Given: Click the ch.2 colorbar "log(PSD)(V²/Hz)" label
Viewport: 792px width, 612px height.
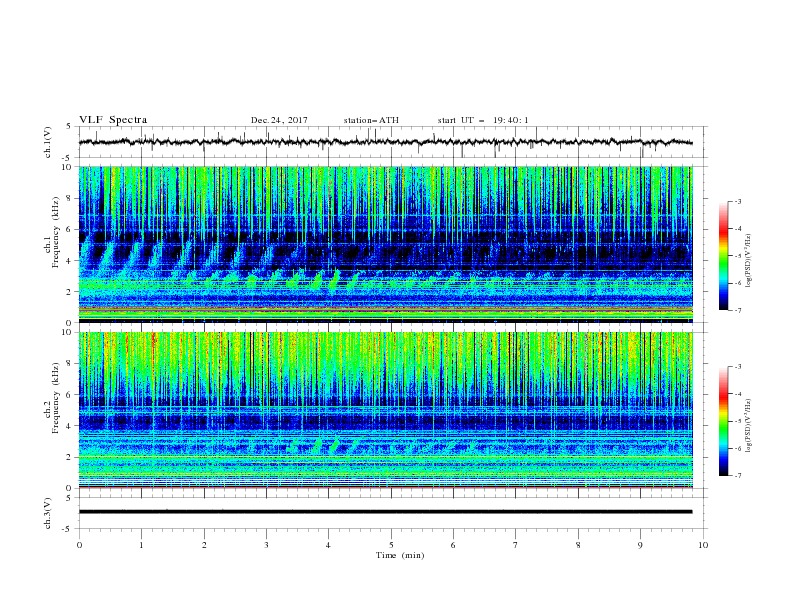Looking at the screenshot, I should point(749,425).
